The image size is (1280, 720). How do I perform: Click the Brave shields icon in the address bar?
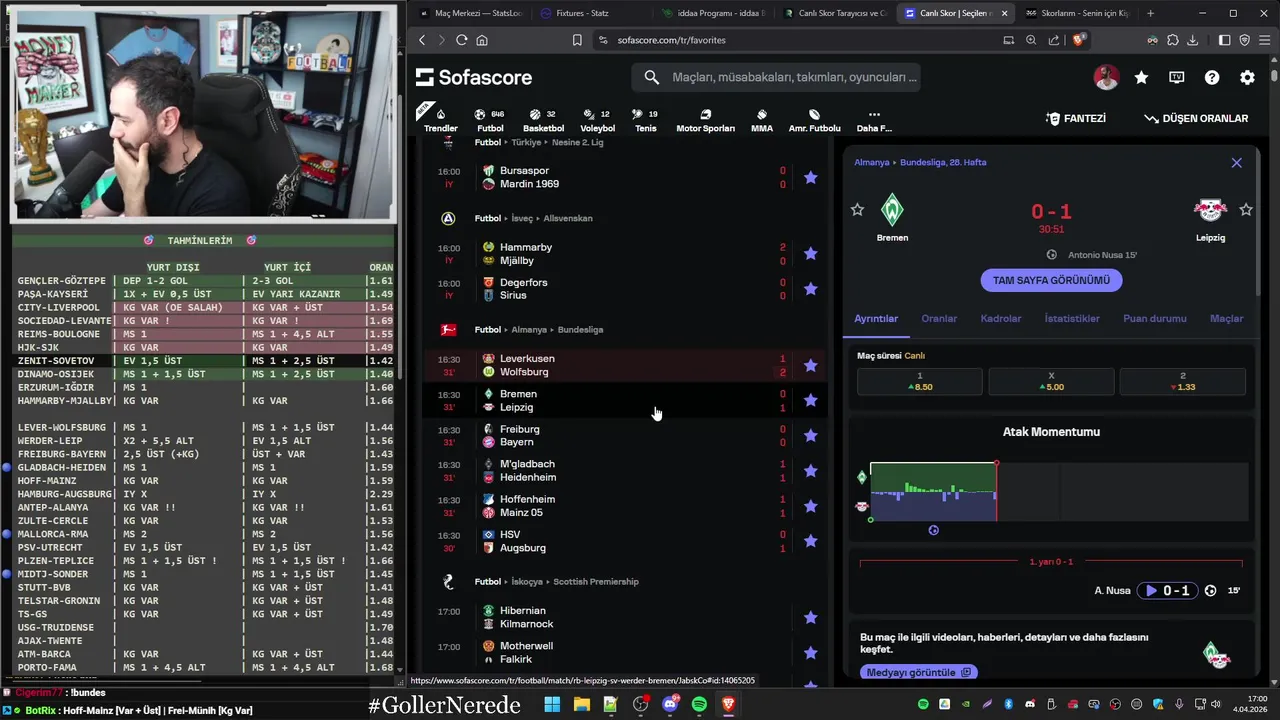click(1078, 40)
